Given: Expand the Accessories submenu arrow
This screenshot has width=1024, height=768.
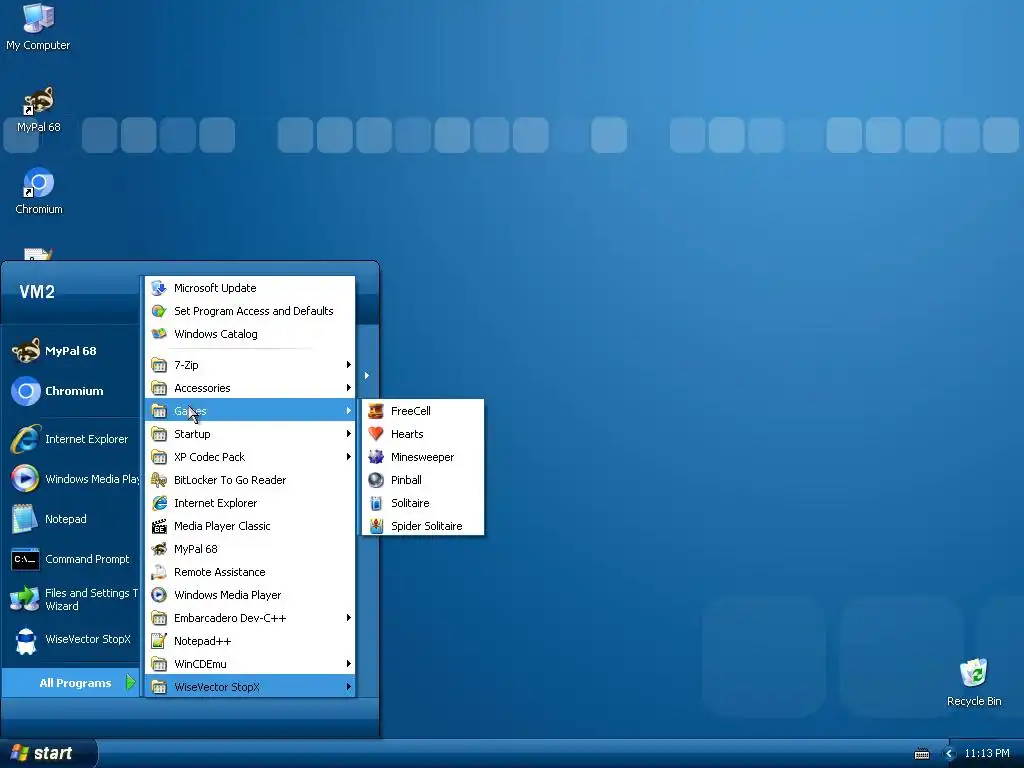Looking at the screenshot, I should (x=349, y=388).
